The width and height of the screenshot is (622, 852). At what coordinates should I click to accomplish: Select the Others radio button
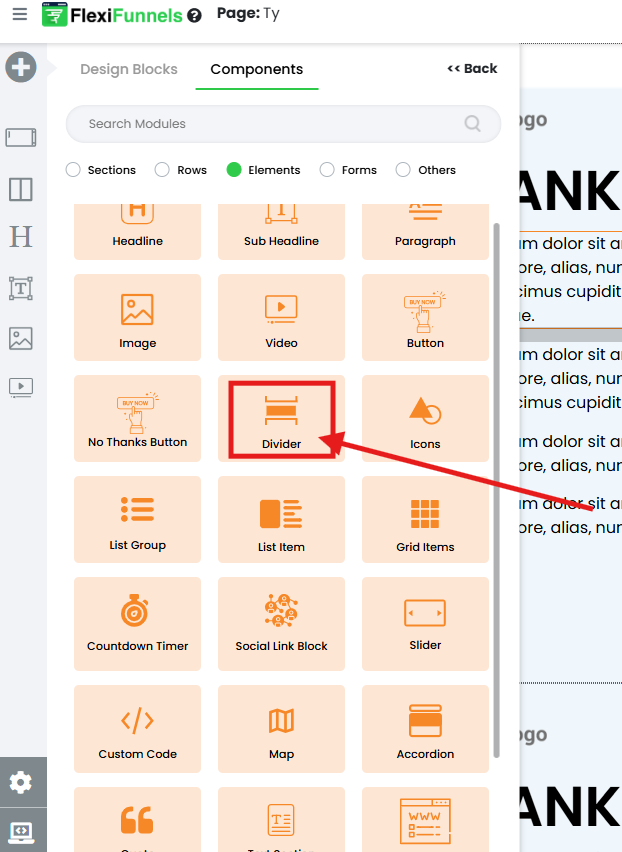(403, 170)
